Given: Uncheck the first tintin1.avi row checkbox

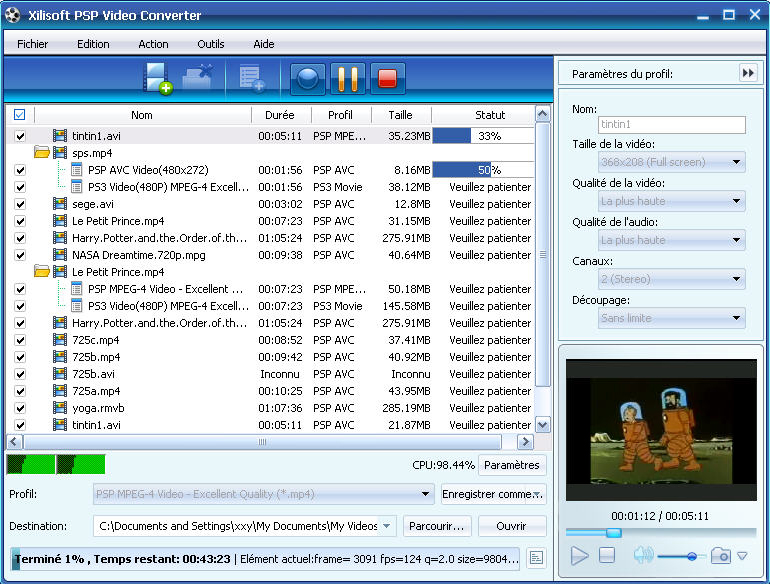Looking at the screenshot, I should tap(20, 136).
